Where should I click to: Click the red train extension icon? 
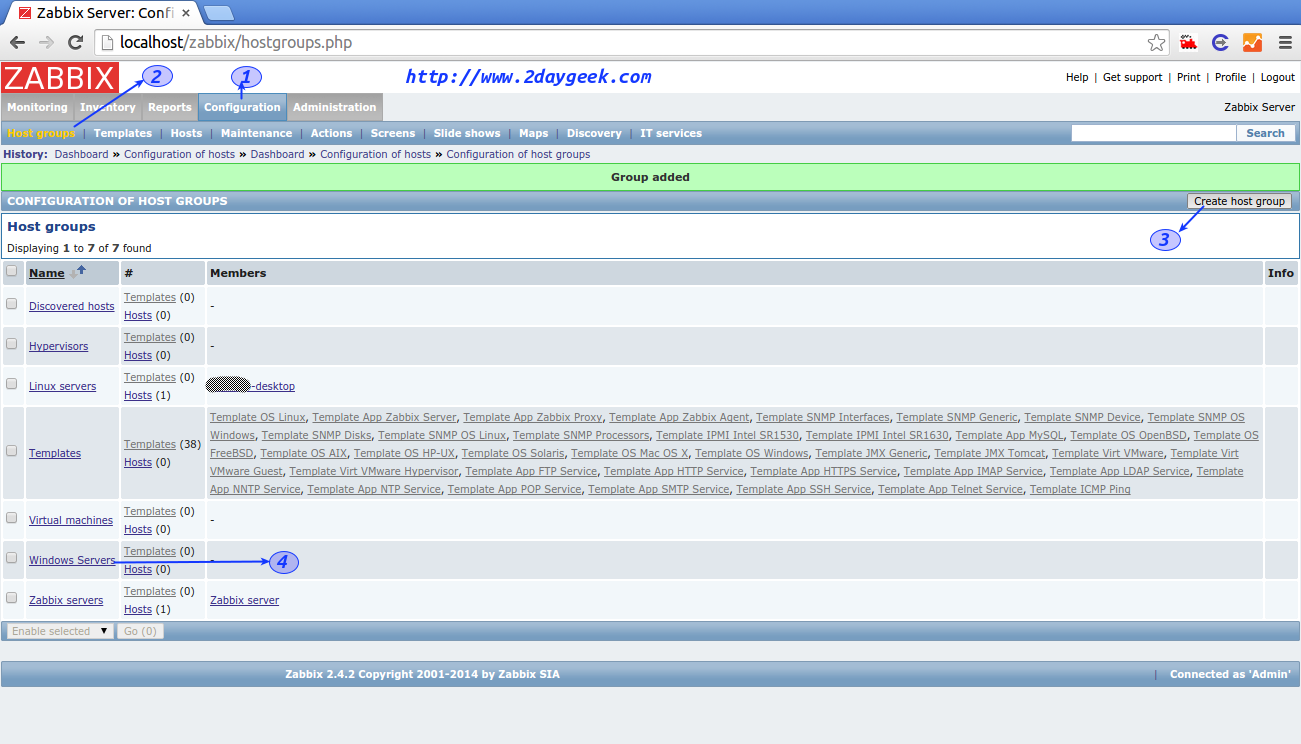(1189, 42)
